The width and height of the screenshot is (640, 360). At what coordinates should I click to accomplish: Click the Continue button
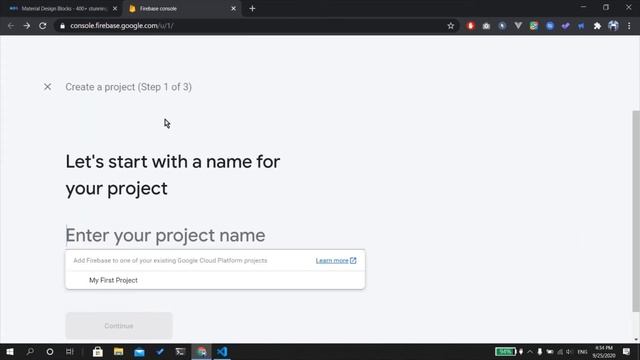tap(119, 326)
